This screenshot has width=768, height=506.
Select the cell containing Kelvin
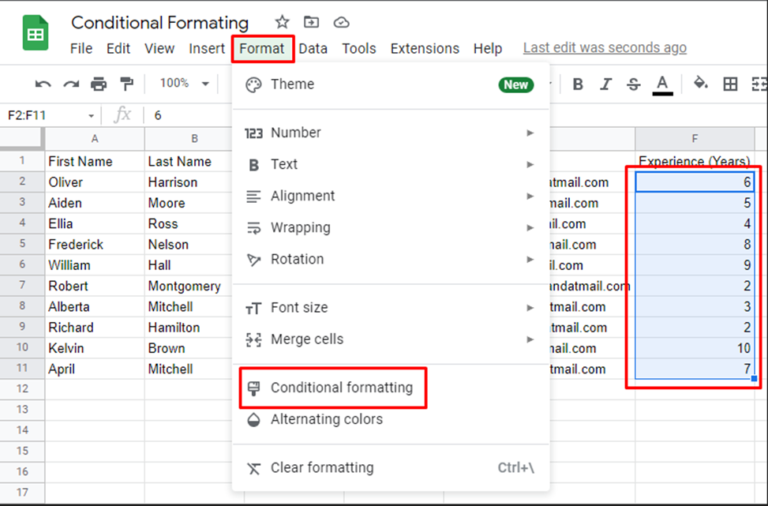pos(95,348)
